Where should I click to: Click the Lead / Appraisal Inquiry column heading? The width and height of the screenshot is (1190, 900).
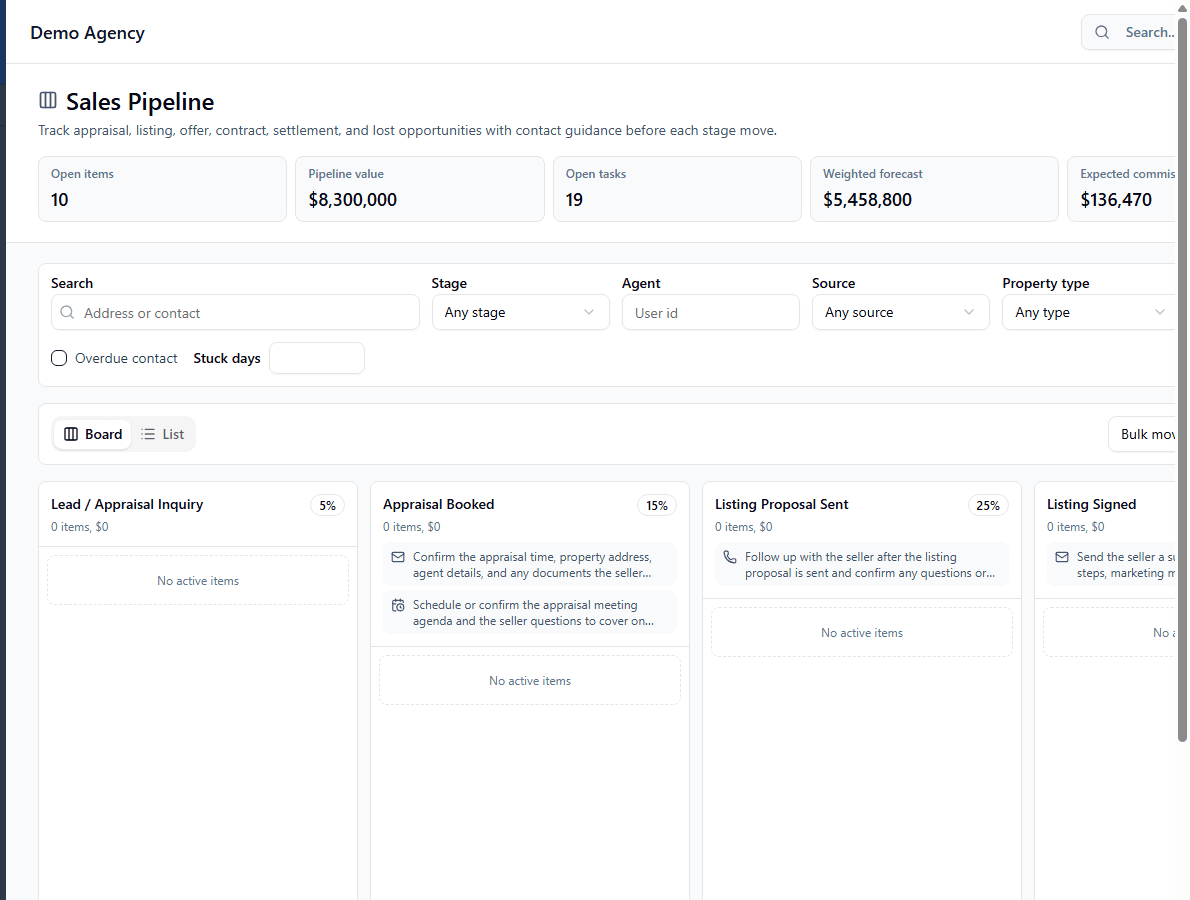pyautogui.click(x=127, y=504)
